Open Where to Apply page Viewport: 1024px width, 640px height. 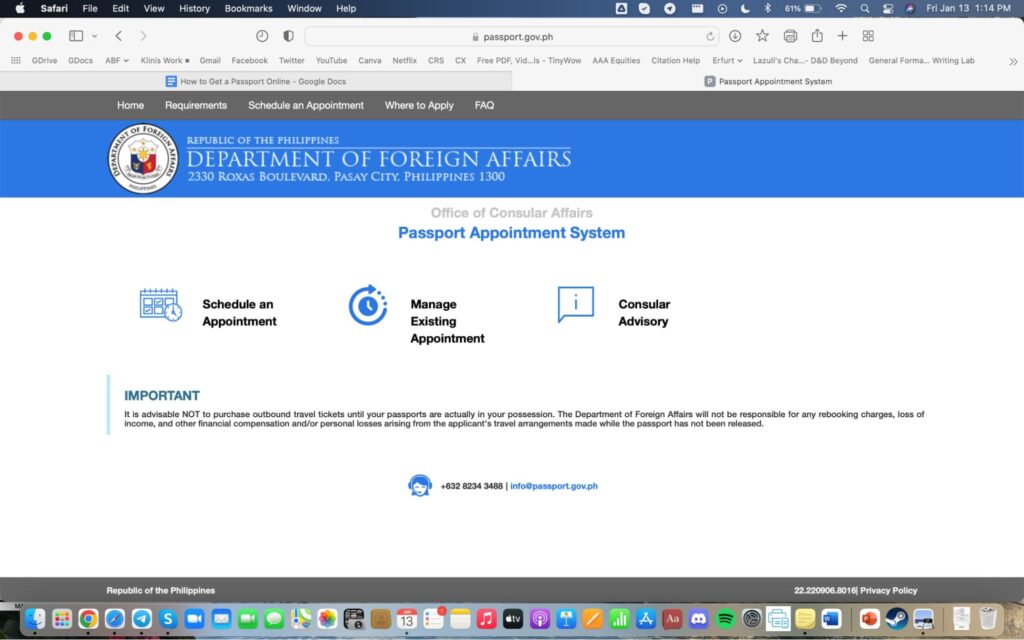click(419, 105)
